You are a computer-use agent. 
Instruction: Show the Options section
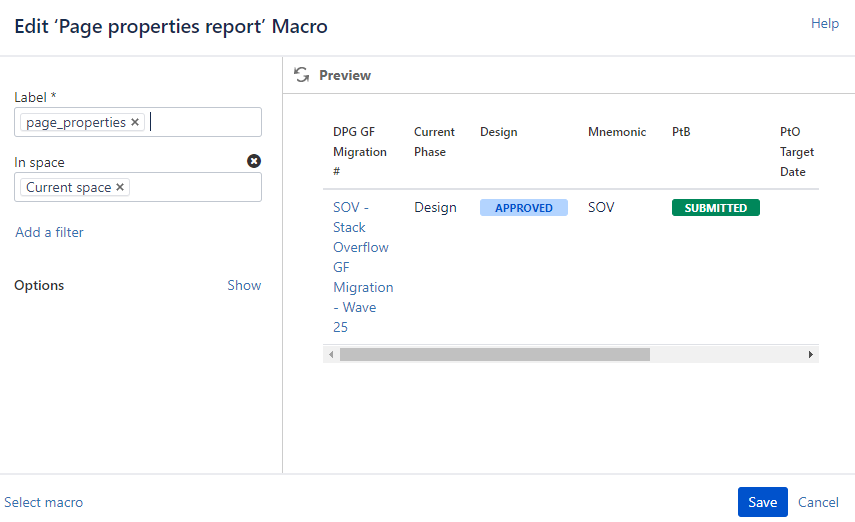(x=244, y=285)
